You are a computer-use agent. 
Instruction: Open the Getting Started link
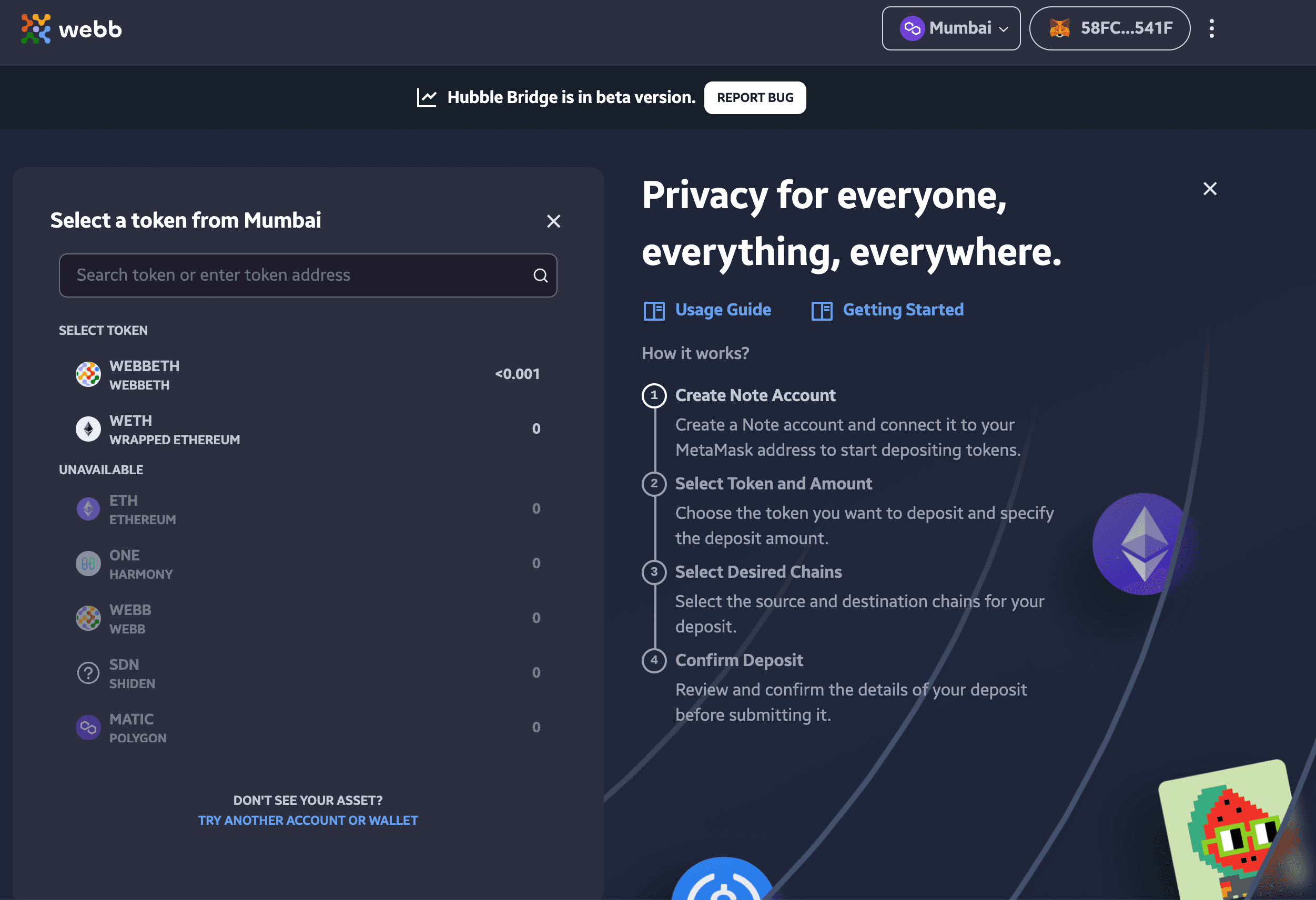pos(903,310)
